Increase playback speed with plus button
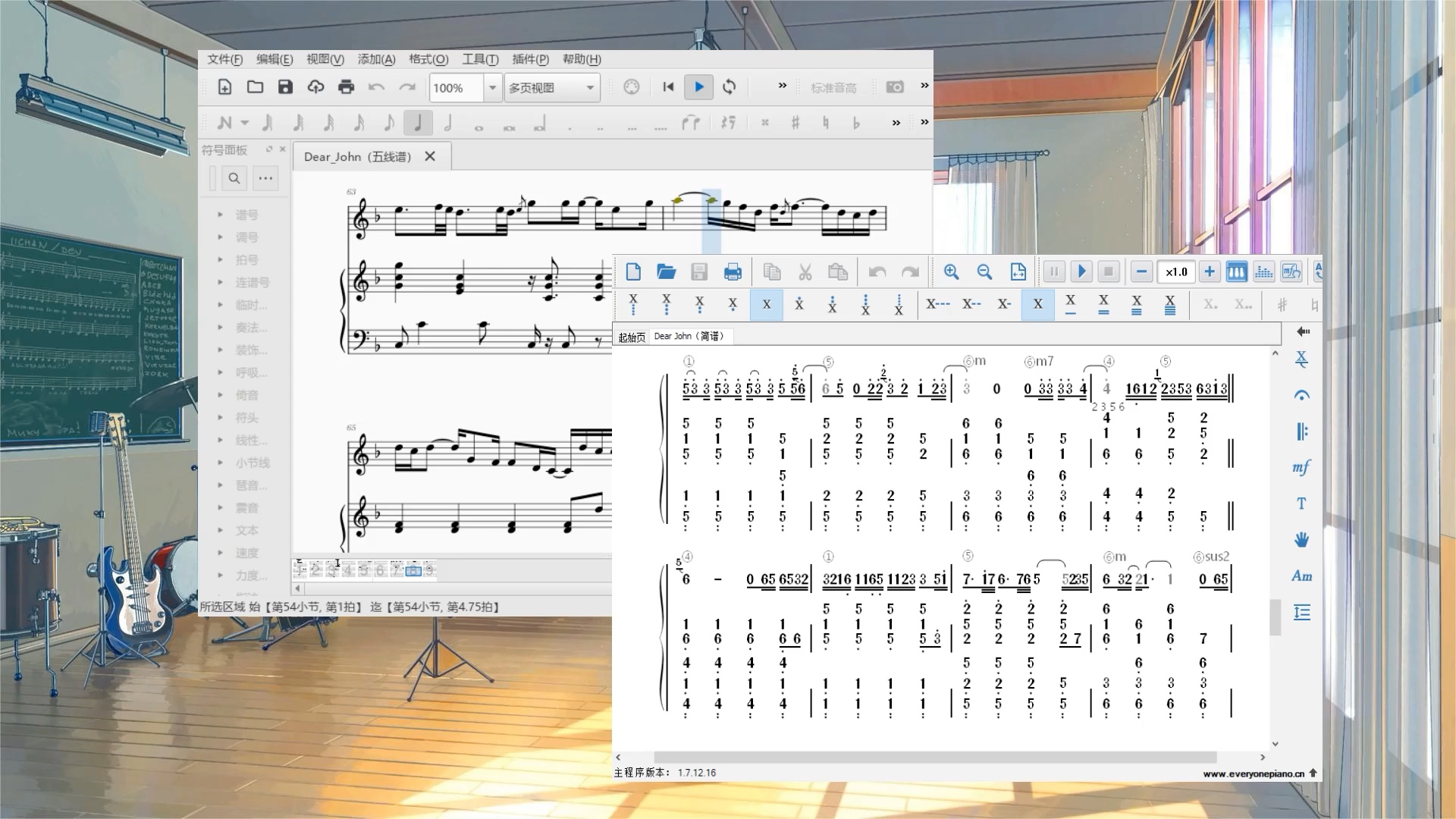 tap(1210, 271)
